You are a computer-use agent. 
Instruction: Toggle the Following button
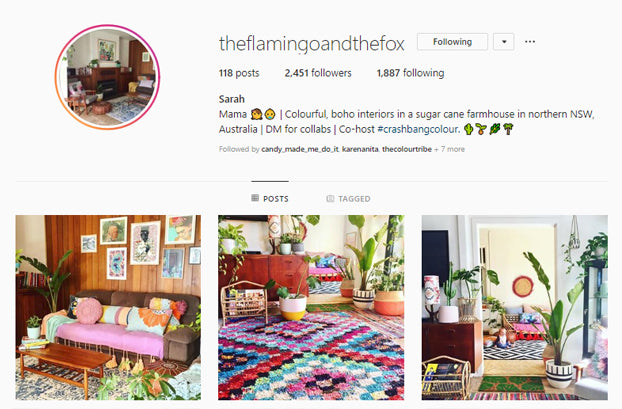pos(452,42)
